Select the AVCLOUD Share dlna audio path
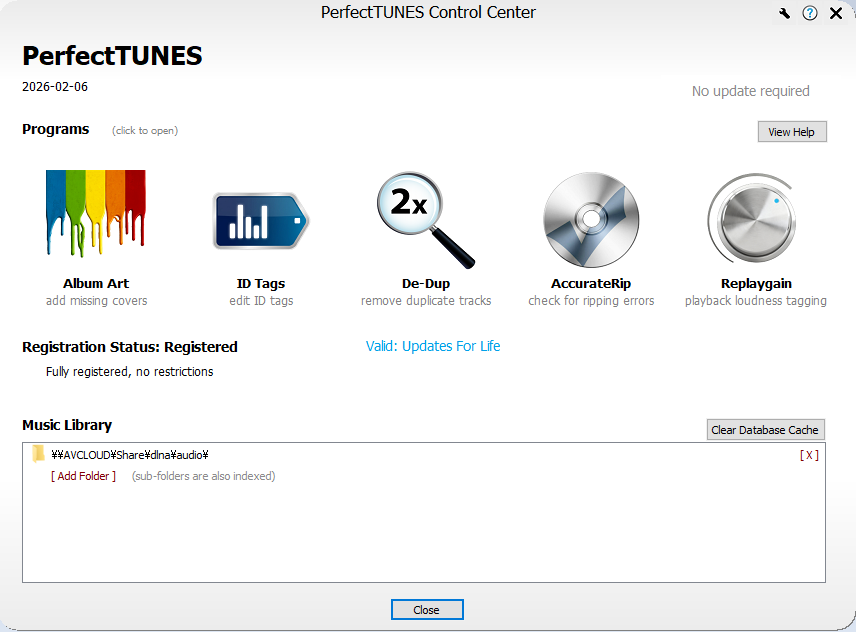Image resolution: width=856 pixels, height=632 pixels. coord(129,454)
